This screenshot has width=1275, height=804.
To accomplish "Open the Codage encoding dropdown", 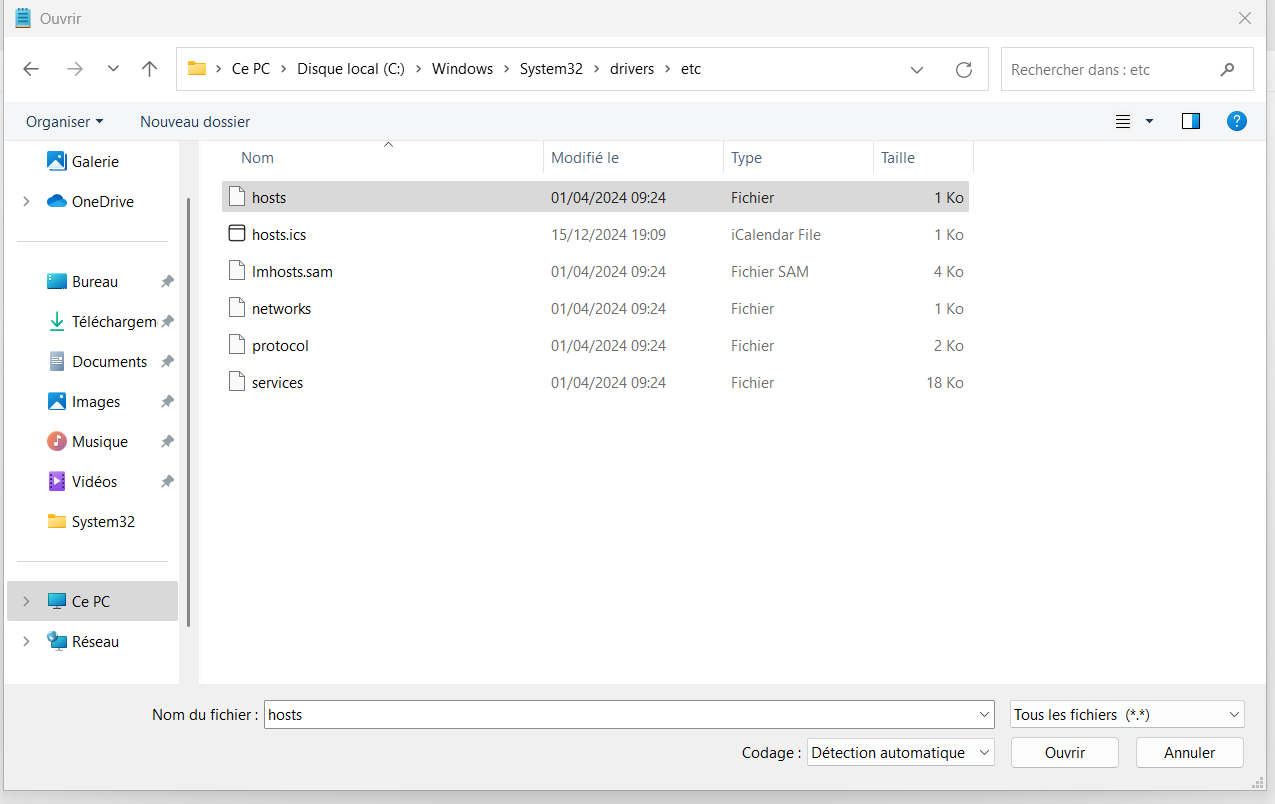I will click(x=900, y=753).
